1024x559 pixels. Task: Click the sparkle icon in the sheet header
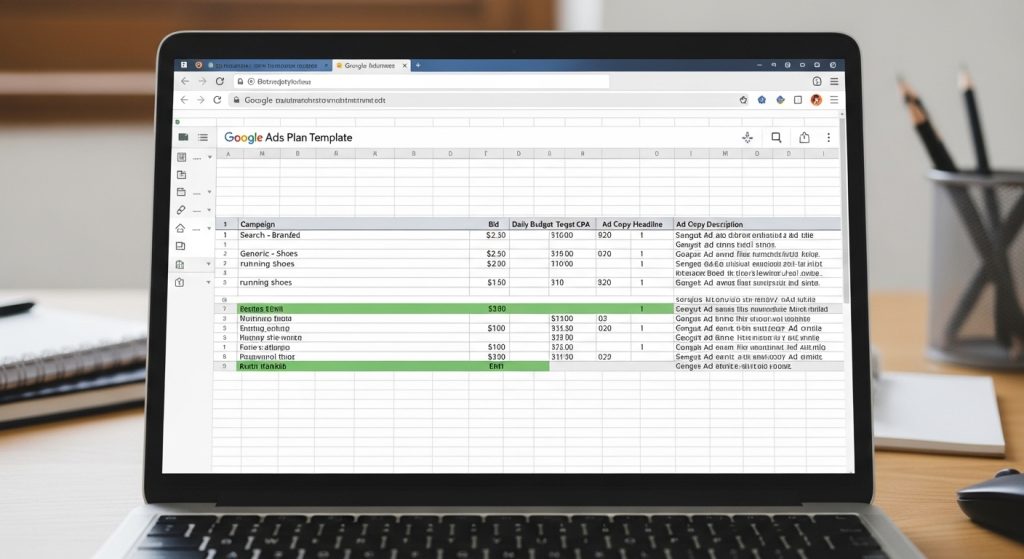pos(748,137)
